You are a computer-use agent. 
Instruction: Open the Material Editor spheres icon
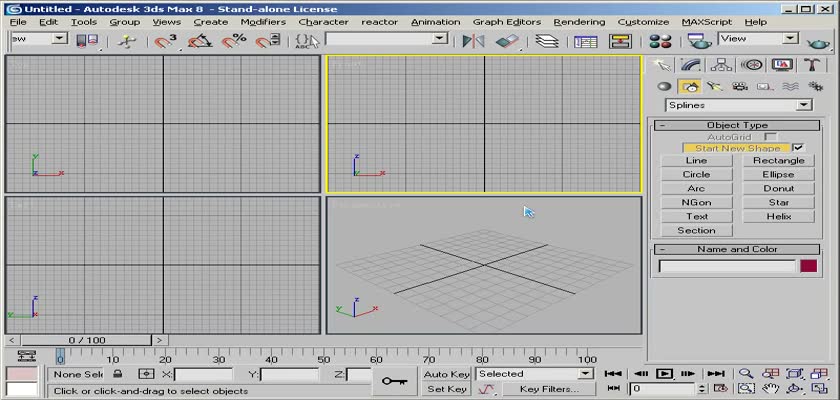tap(660, 41)
